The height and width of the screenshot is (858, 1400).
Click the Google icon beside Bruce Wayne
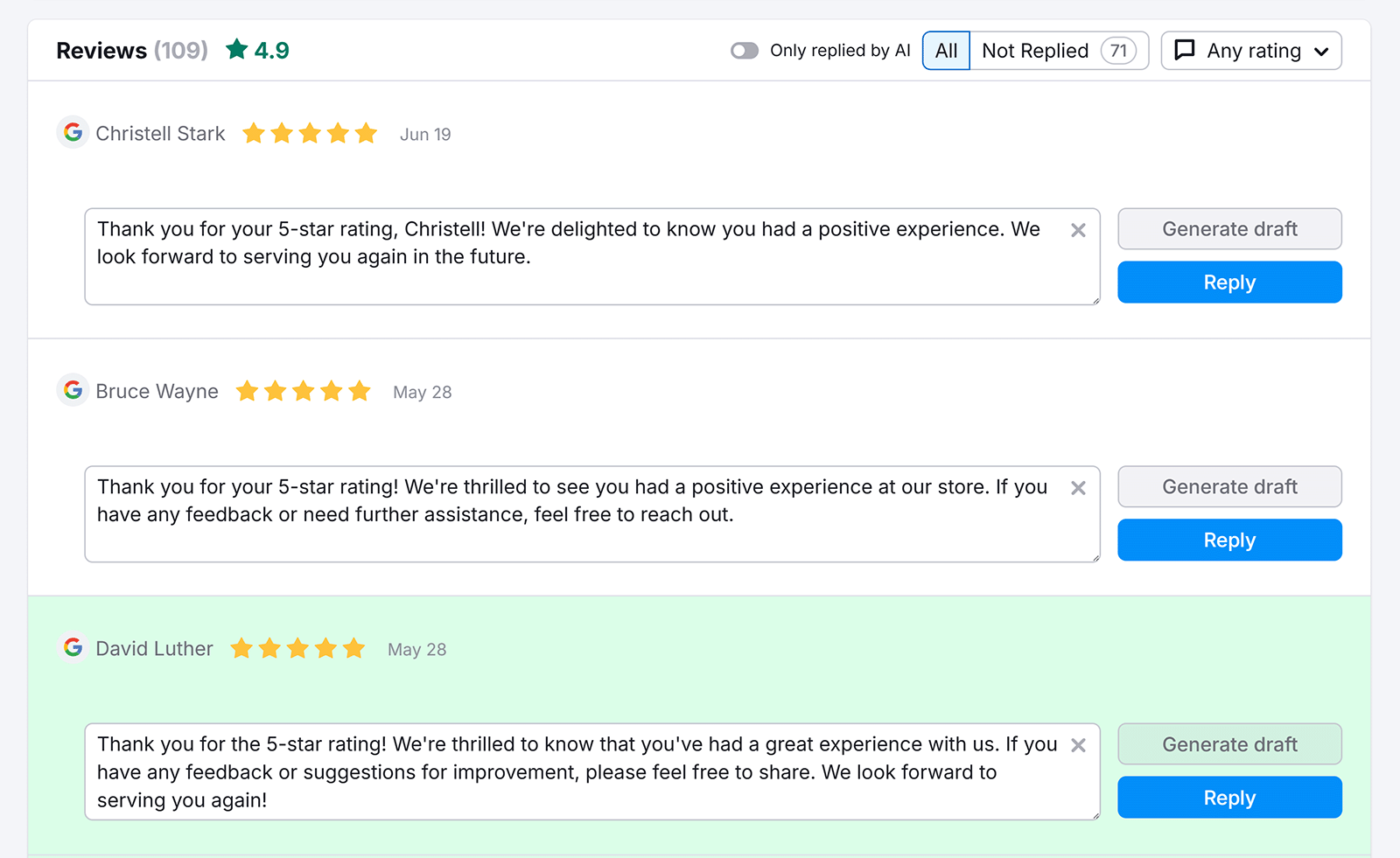[x=73, y=391]
